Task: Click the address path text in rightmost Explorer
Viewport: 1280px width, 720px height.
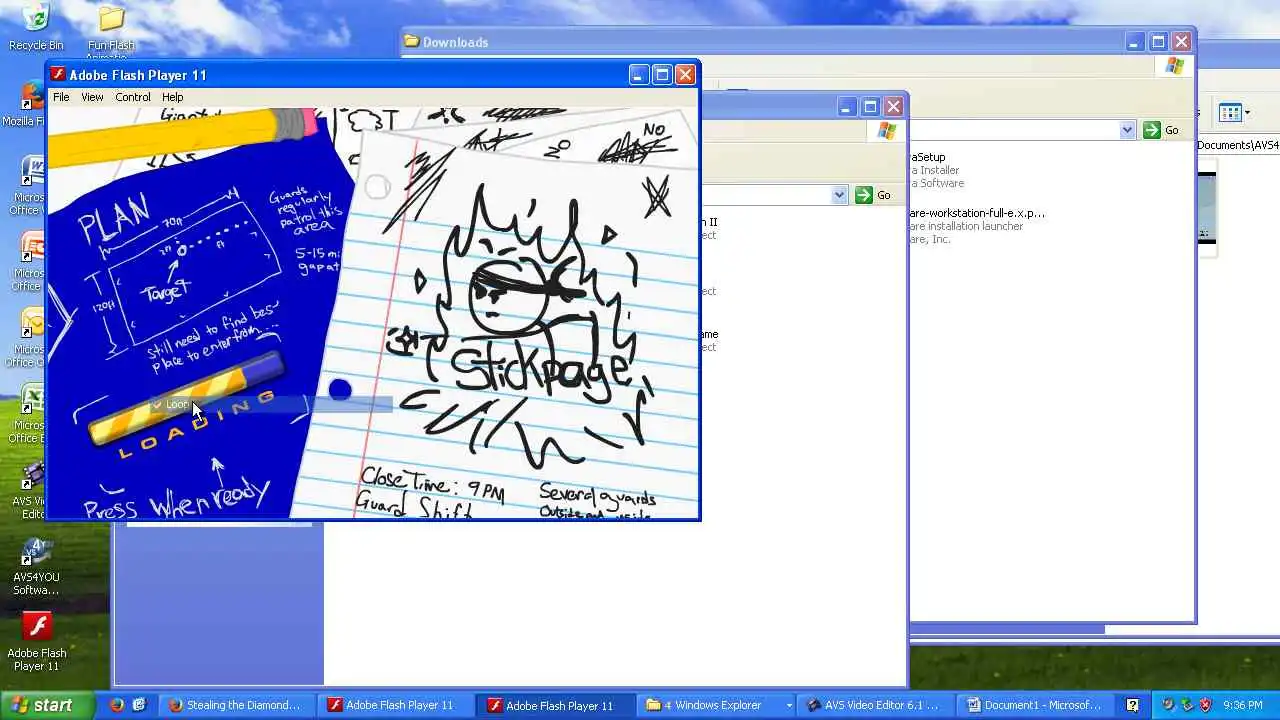Action: pyautogui.click(x=1238, y=145)
